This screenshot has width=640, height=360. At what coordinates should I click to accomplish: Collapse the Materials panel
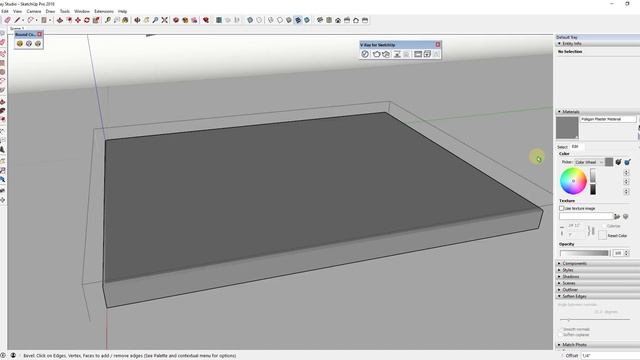(x=560, y=111)
